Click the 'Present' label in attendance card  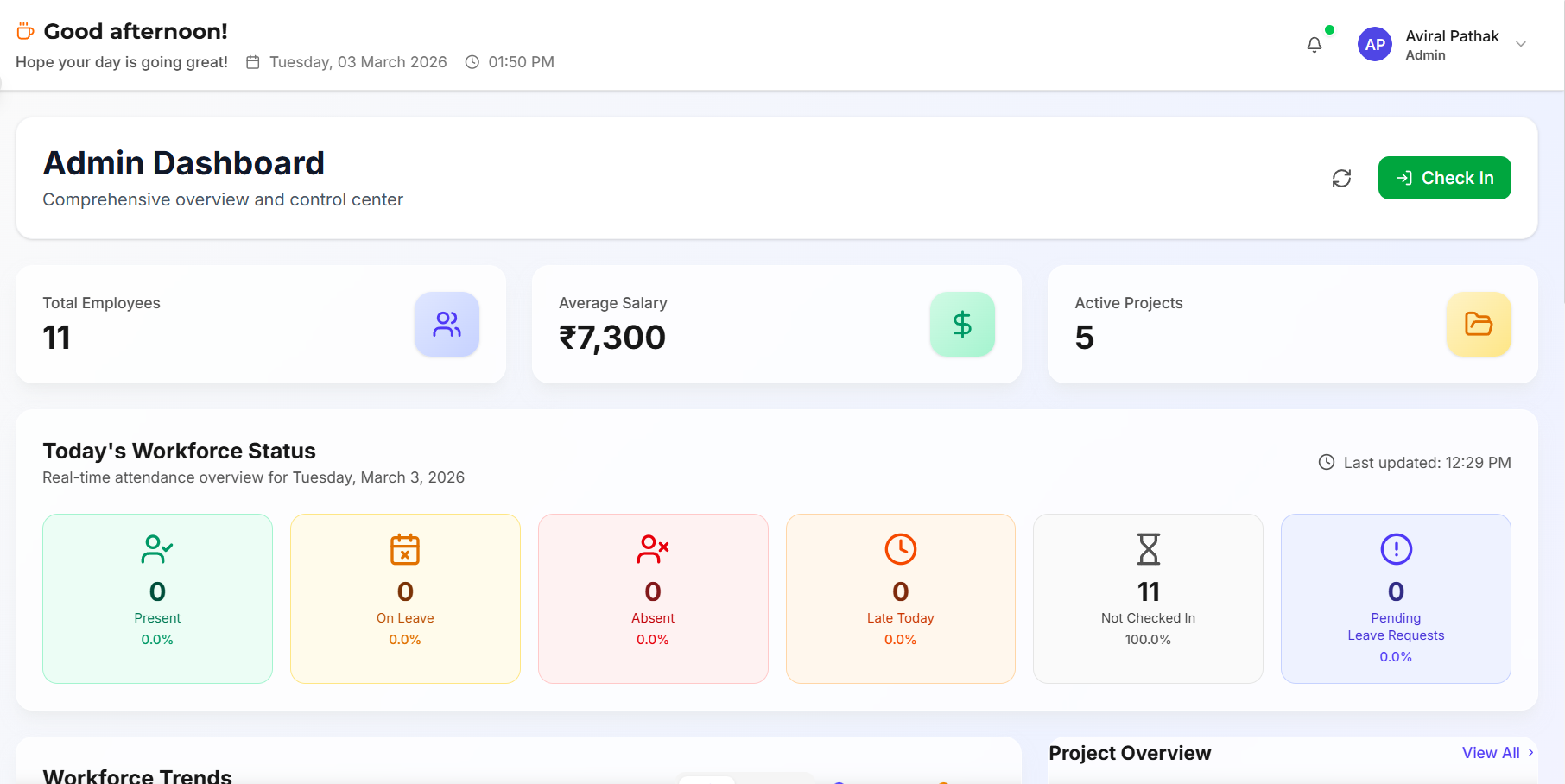[x=157, y=618]
